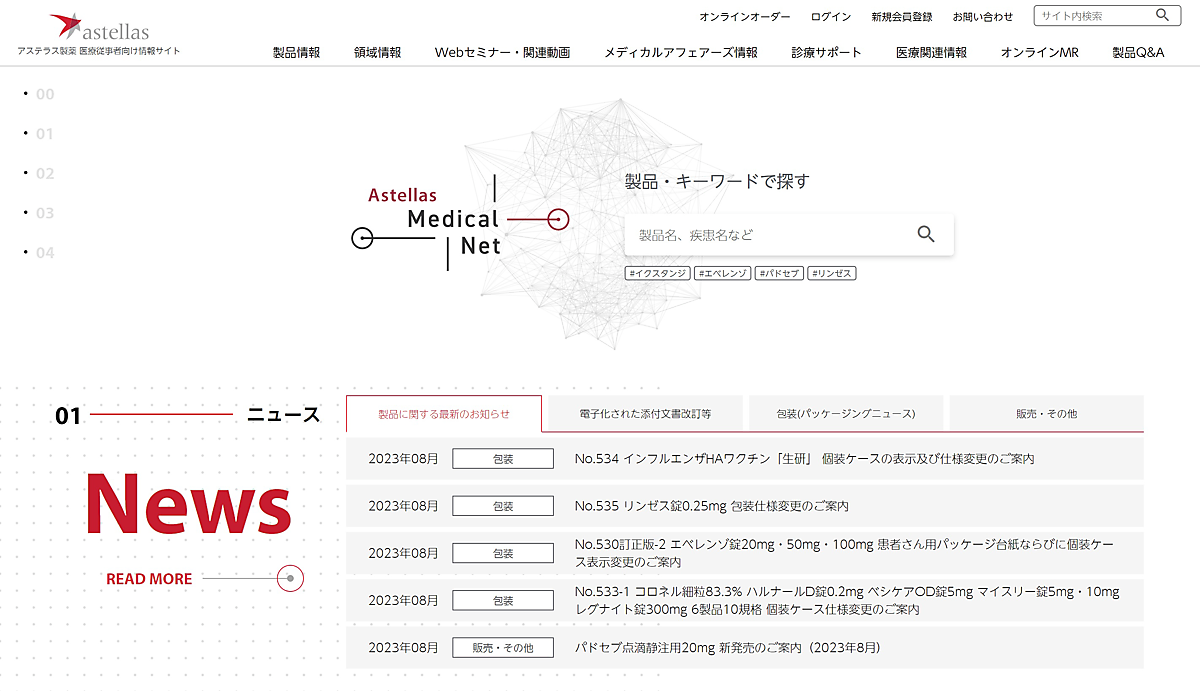1200x691 pixels.
Task: Select #パドセブ keyword tag
Action: (x=779, y=273)
